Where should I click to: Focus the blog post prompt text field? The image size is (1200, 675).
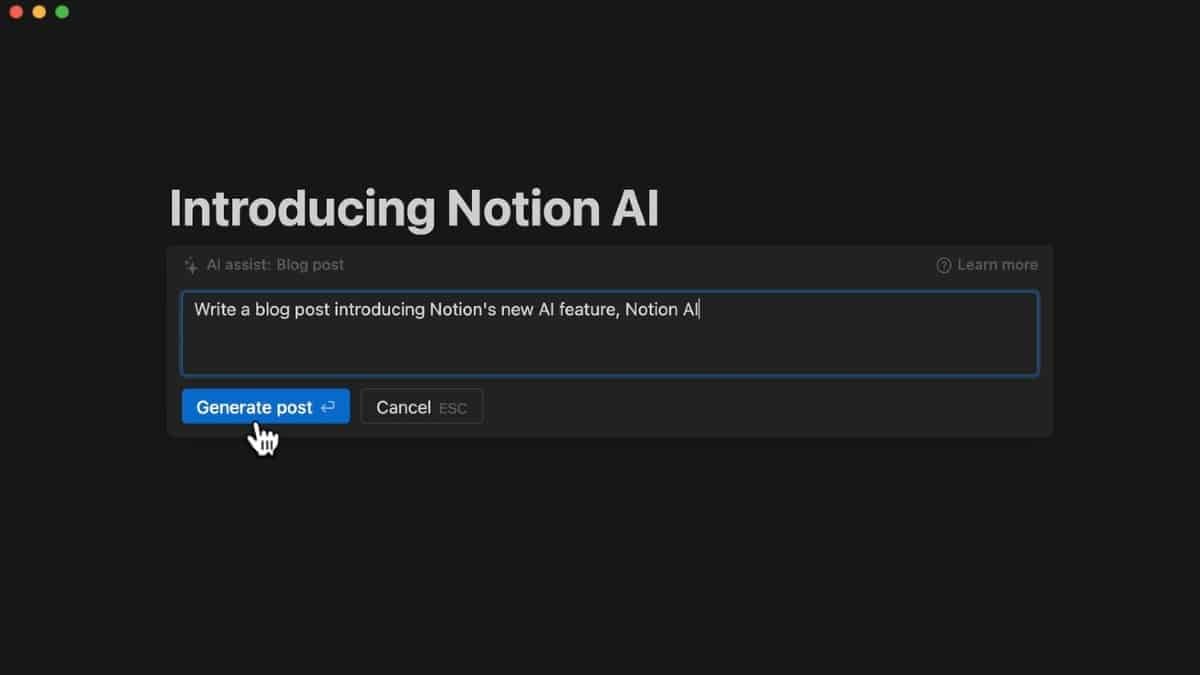point(610,333)
